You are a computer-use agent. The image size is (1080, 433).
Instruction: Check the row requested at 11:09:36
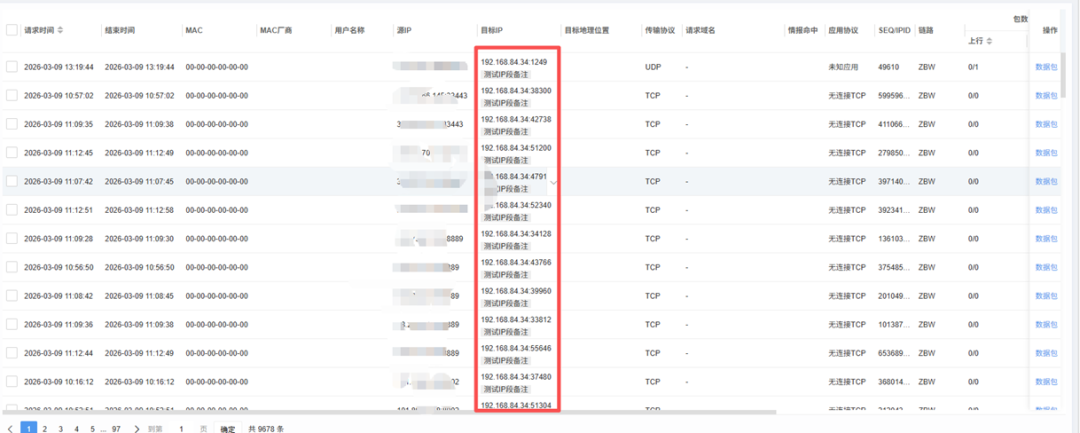tap(12, 324)
